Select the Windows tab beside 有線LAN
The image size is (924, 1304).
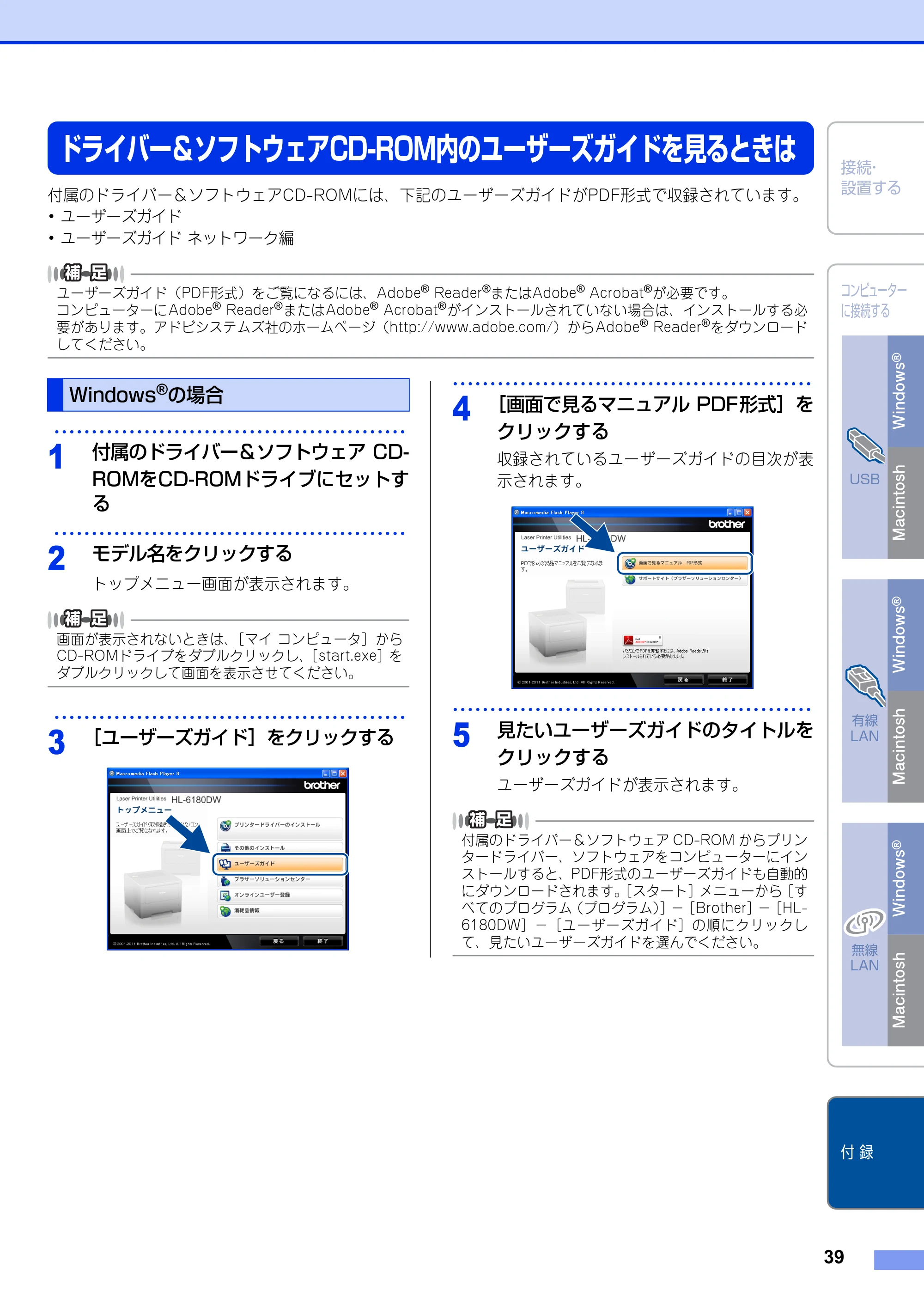click(906, 635)
